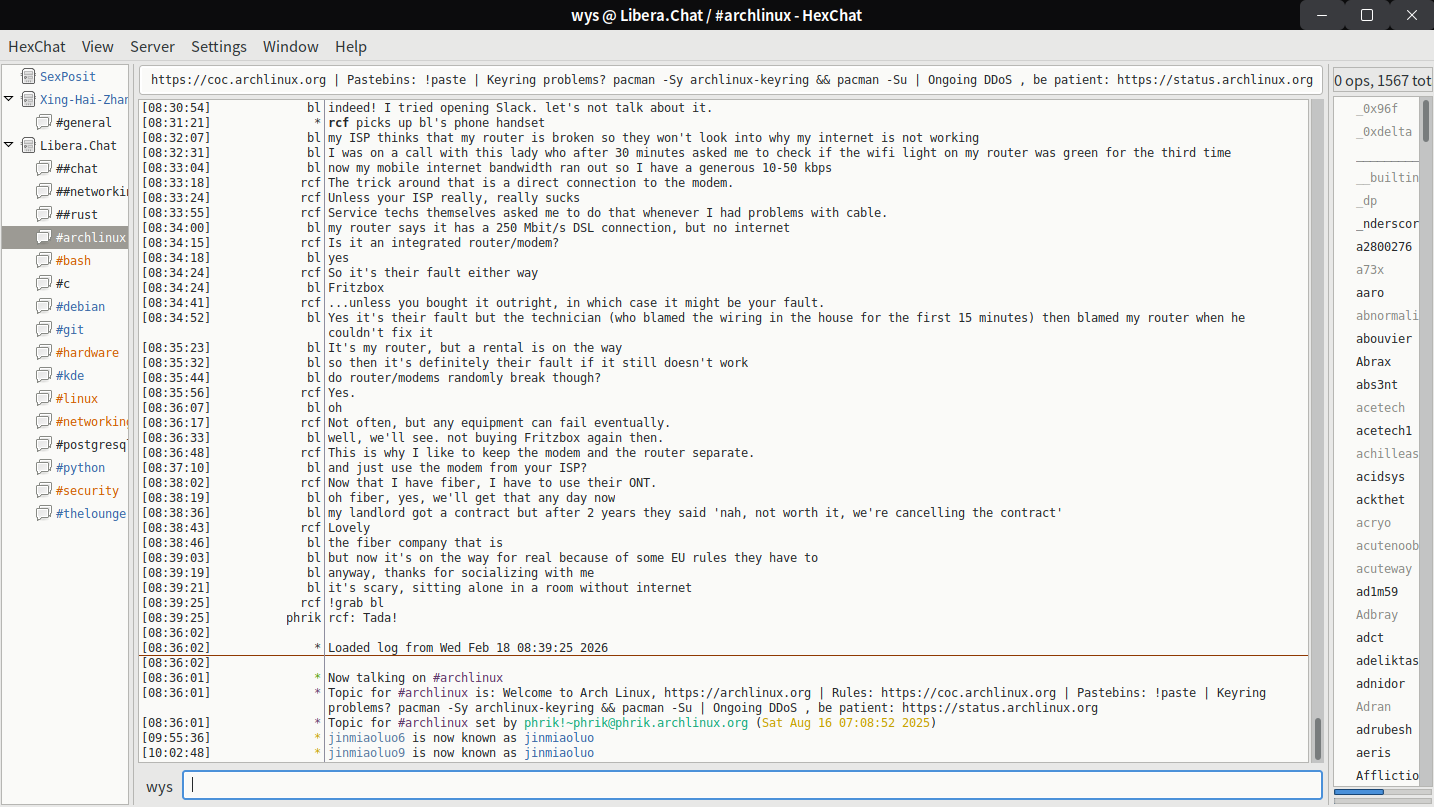The width and height of the screenshot is (1434, 807).
Task: Open the HexChat menu
Action: click(37, 46)
